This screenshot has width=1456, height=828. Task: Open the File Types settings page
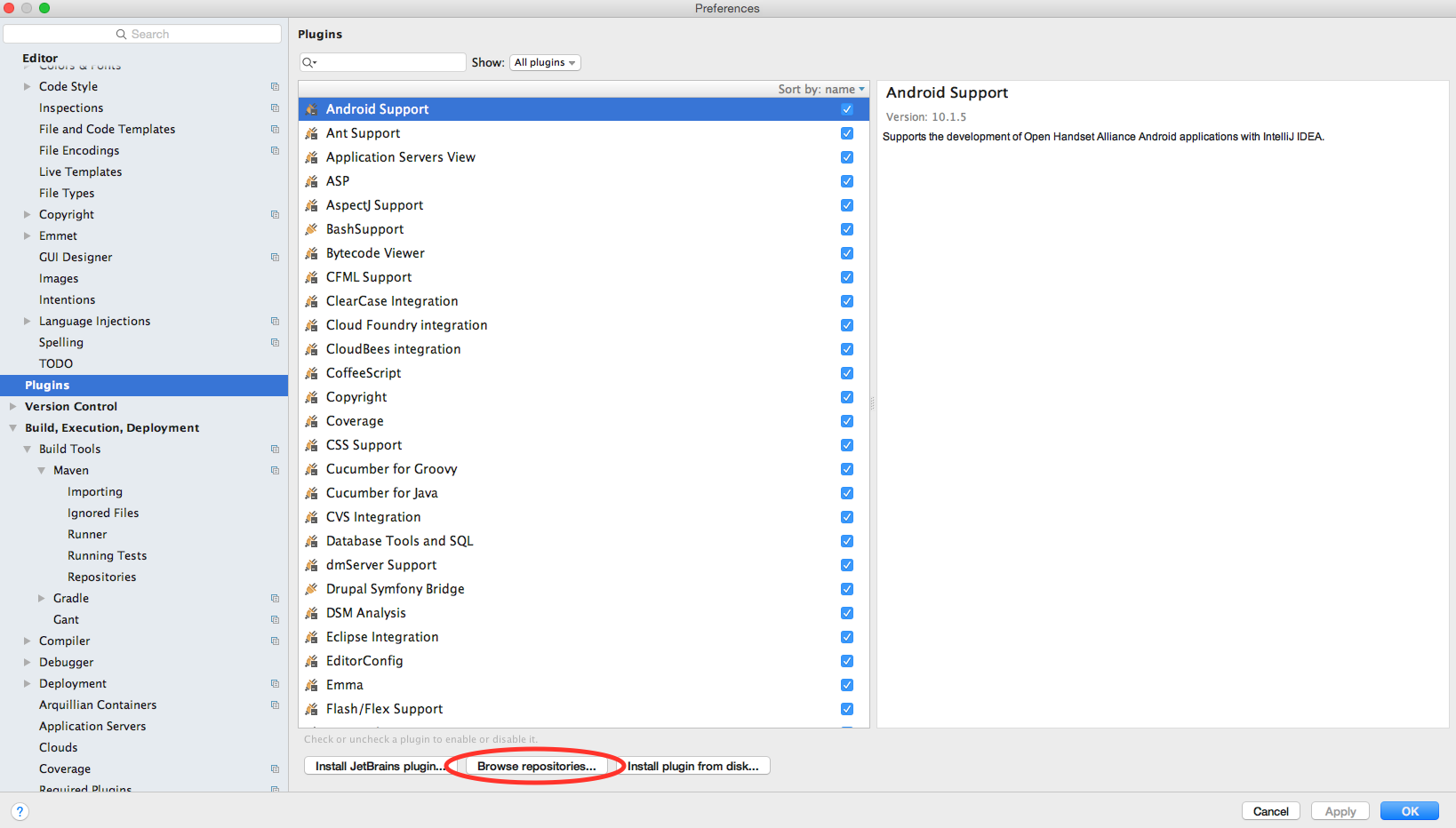(x=67, y=193)
